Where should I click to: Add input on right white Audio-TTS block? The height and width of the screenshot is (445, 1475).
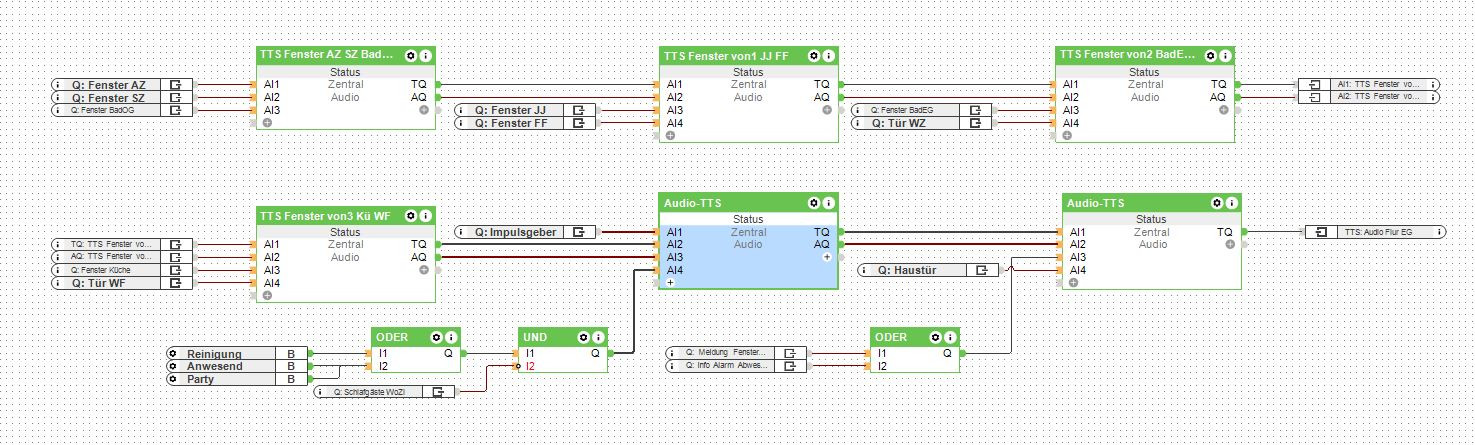pyautogui.click(x=1073, y=283)
